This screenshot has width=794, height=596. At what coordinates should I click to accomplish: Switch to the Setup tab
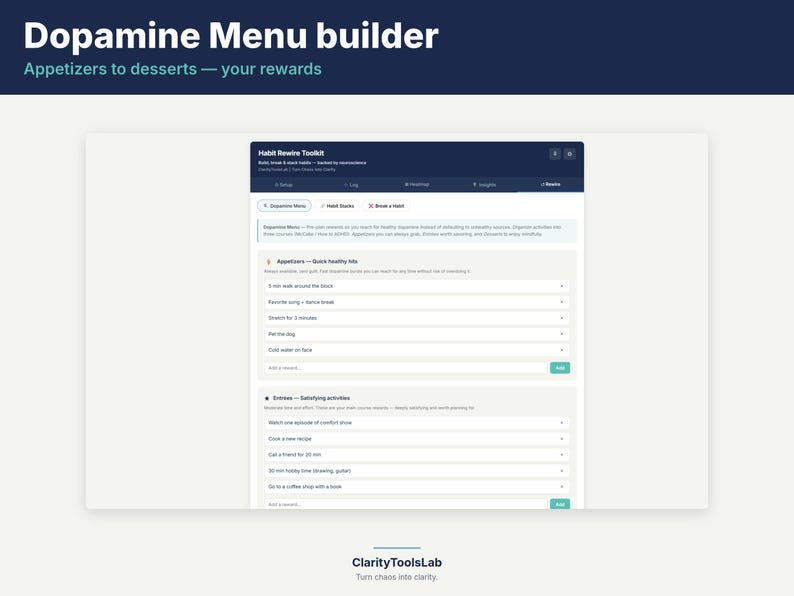[284, 185]
